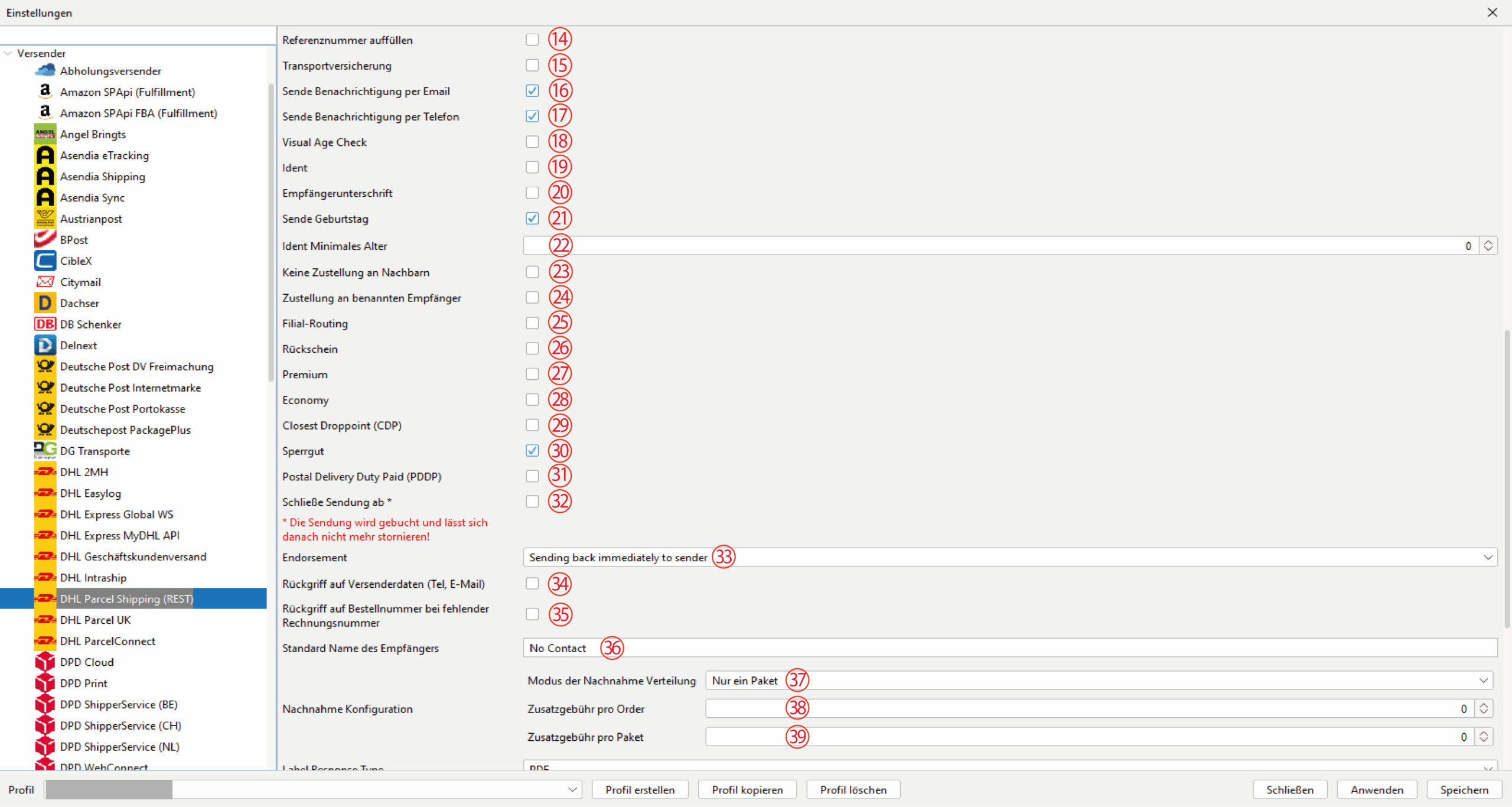Click the DB Schenker logo icon

point(45,324)
